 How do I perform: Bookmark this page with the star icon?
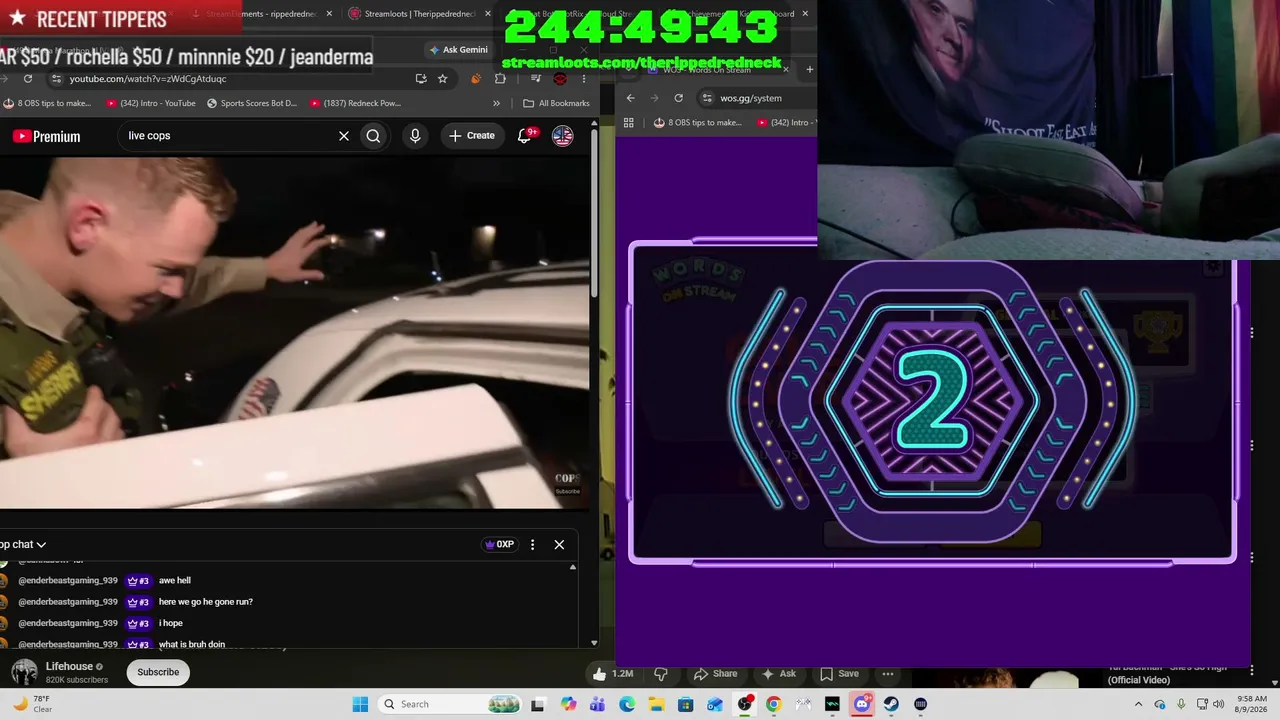point(443,79)
